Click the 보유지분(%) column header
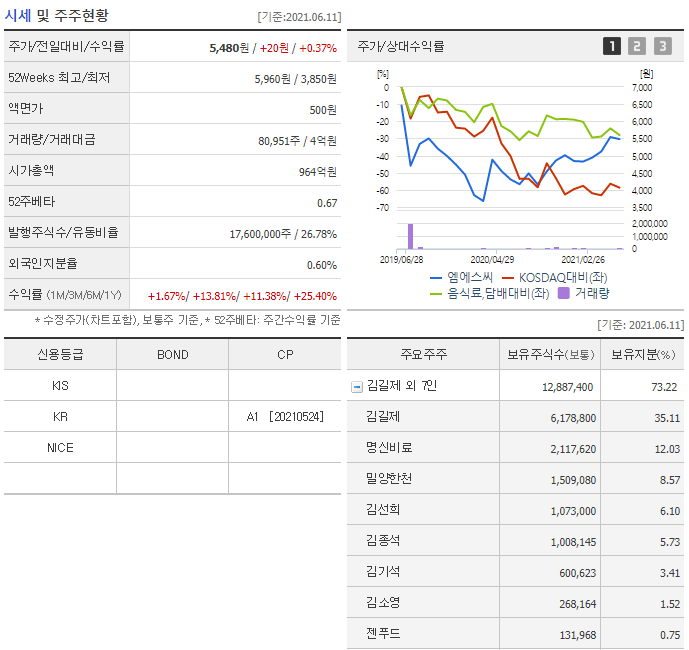 point(643,354)
